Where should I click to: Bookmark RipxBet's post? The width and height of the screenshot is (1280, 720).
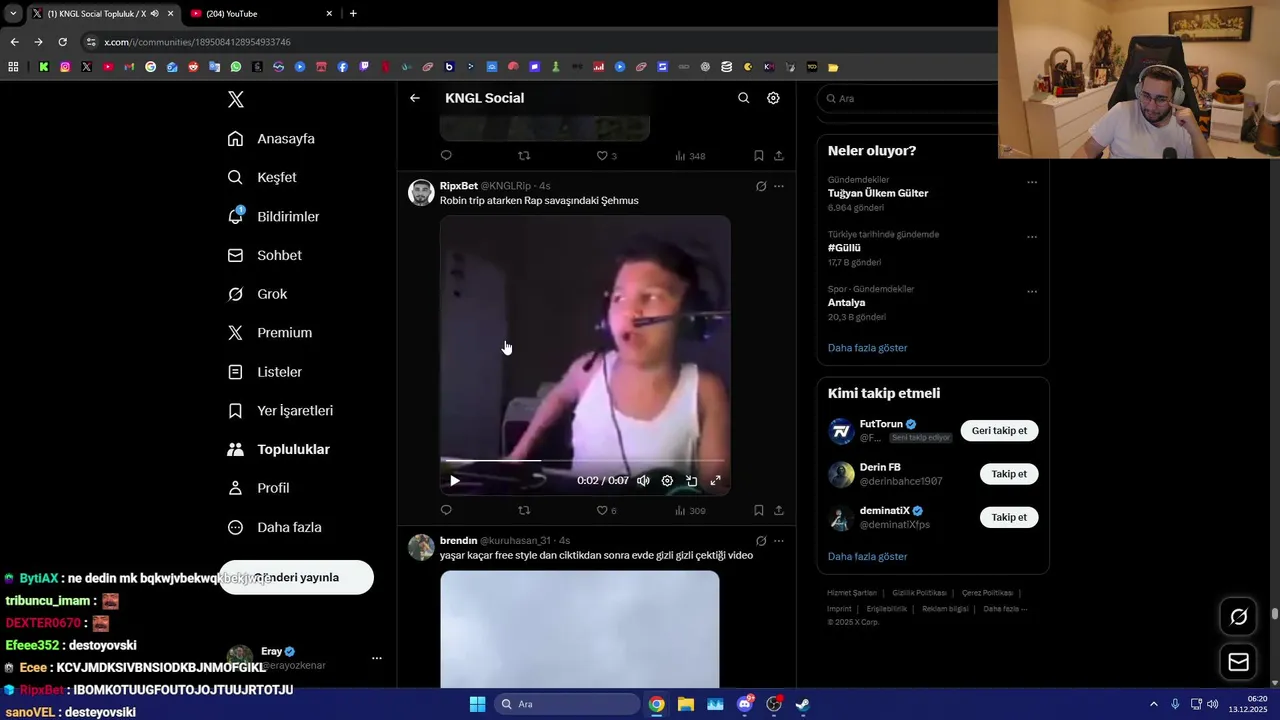point(759,510)
